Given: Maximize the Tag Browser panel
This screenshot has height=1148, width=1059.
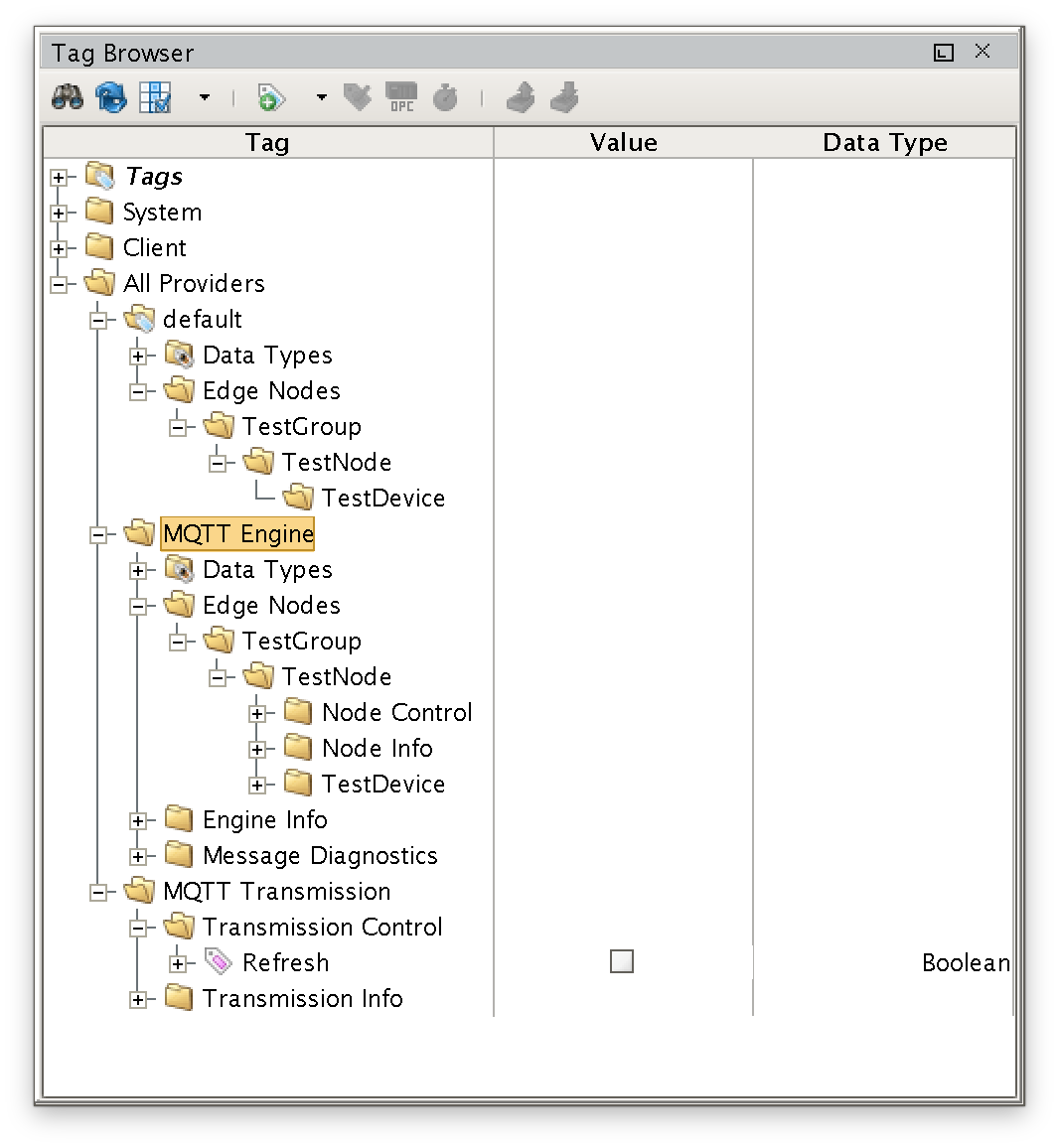Looking at the screenshot, I should (x=944, y=53).
